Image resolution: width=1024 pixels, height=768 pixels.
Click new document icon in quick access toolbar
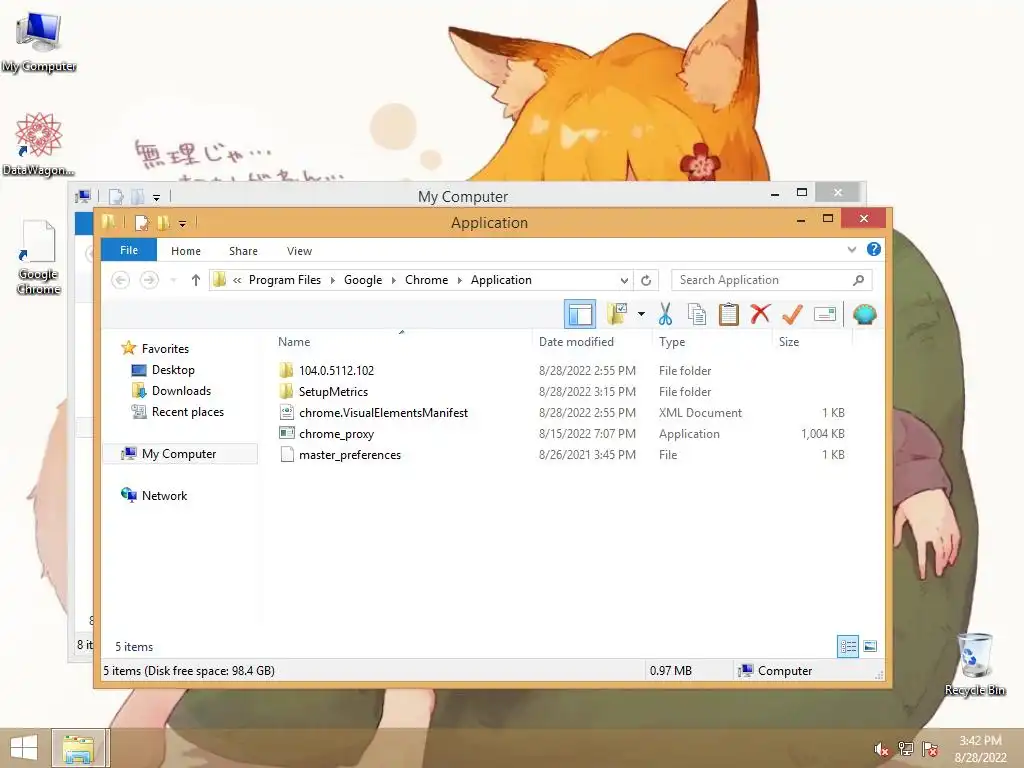pos(142,223)
